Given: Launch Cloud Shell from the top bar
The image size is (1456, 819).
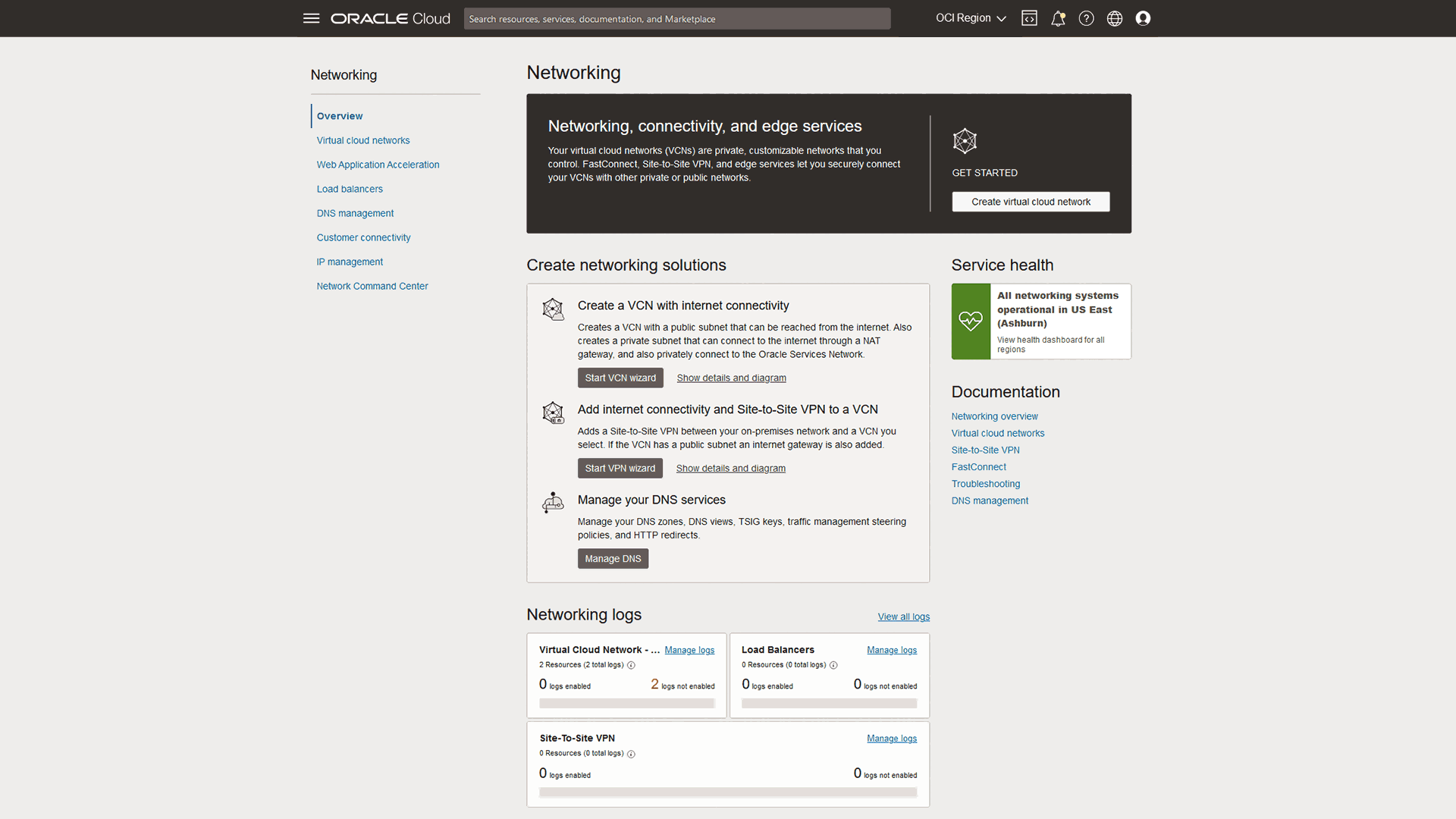Looking at the screenshot, I should coord(1029,17).
